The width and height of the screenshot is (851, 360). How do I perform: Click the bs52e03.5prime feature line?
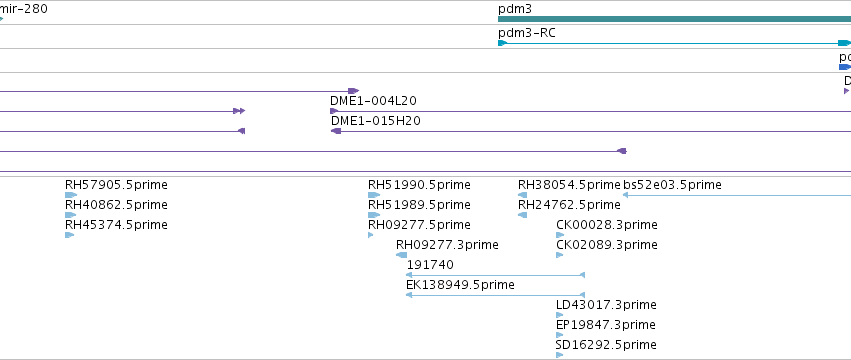[736, 195]
